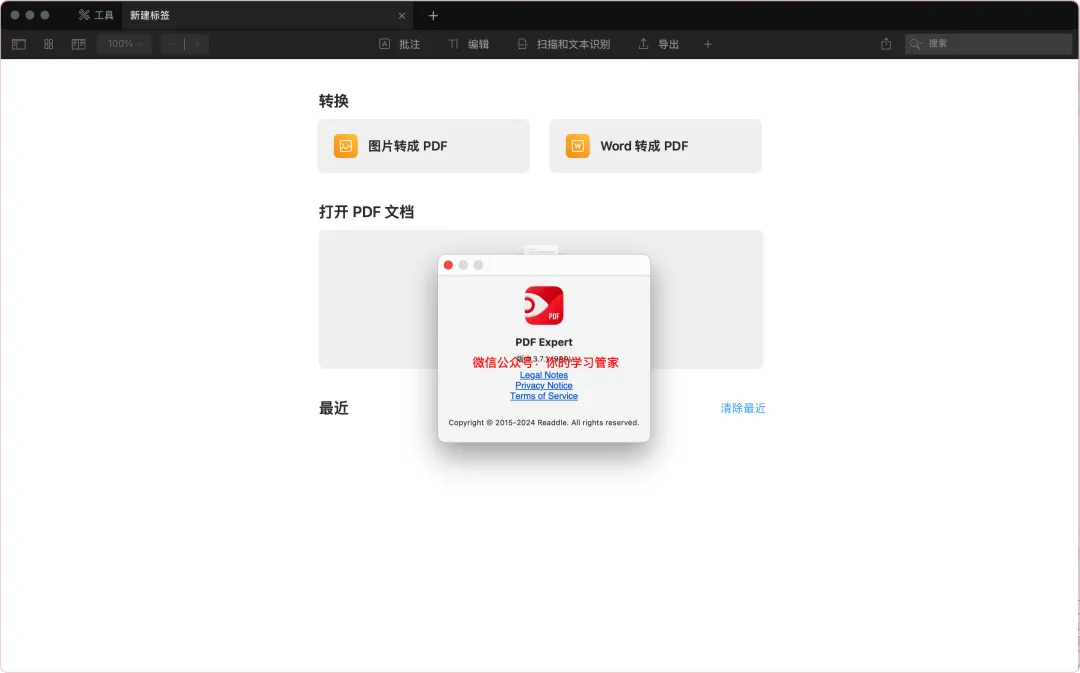Click the 转换 section heading
This screenshot has width=1080, height=673.
(x=333, y=101)
